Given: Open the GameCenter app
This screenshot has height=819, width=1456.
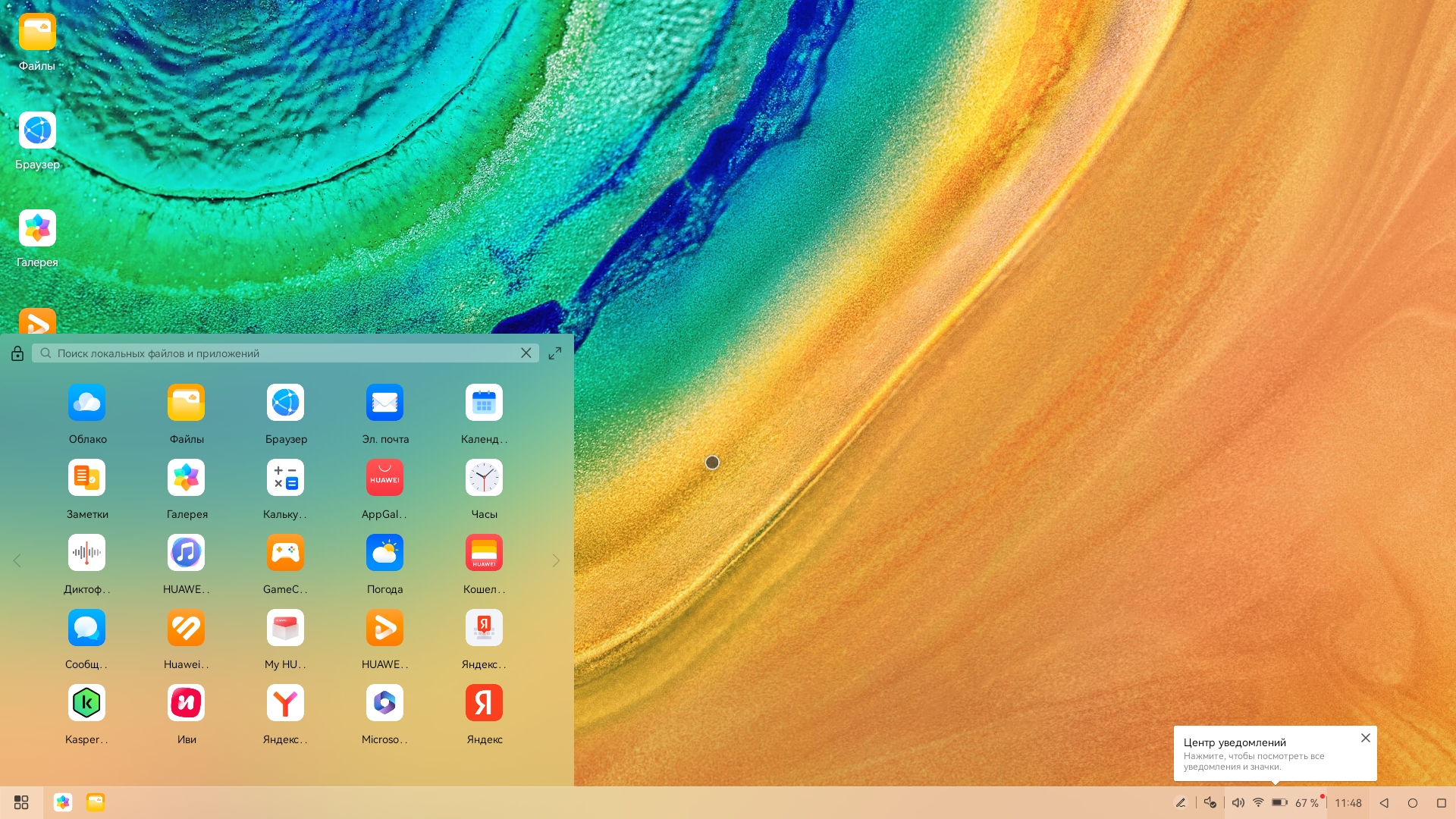Looking at the screenshot, I should pos(285,553).
